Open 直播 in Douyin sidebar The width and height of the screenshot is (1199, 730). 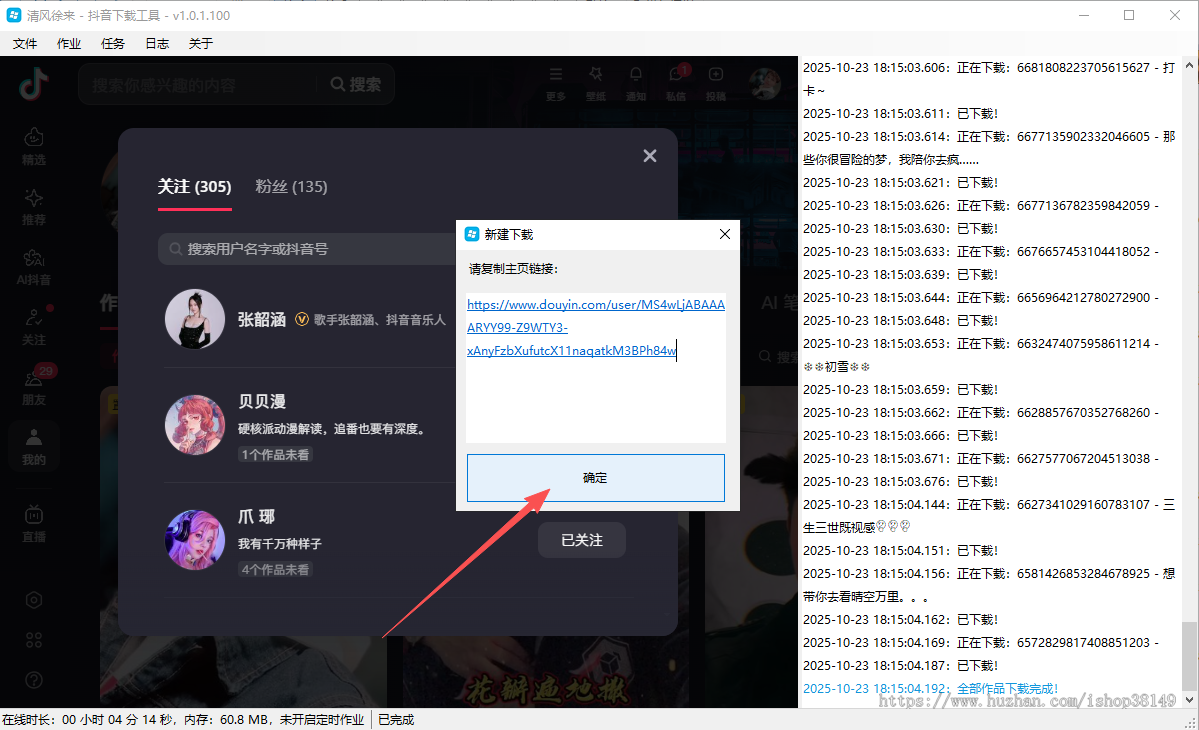click(34, 524)
